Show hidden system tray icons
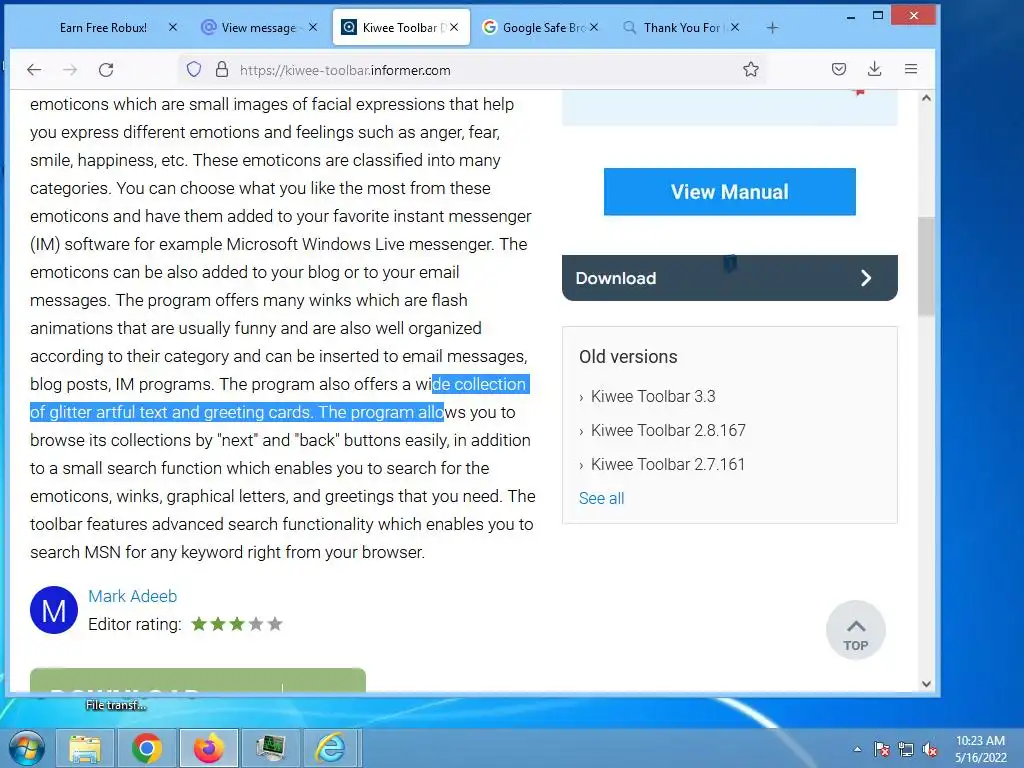Image resolution: width=1024 pixels, height=768 pixels. tap(857, 749)
